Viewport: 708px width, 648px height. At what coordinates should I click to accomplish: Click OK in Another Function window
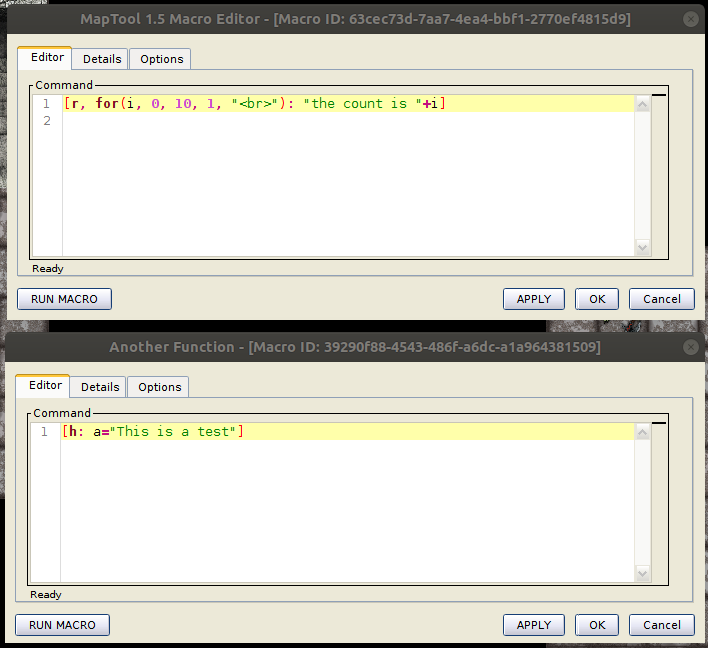(597, 625)
